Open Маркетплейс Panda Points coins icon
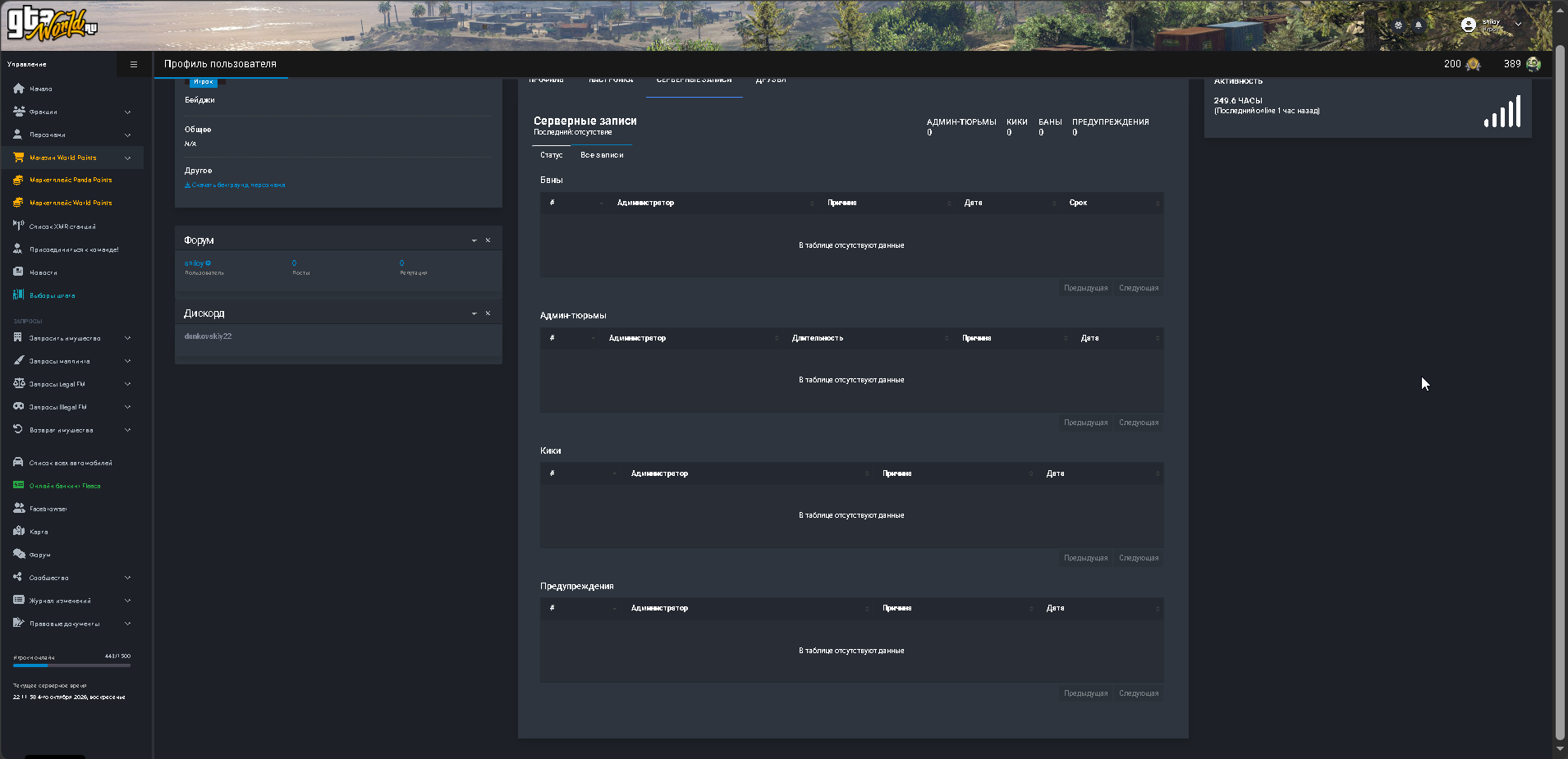 [x=18, y=180]
